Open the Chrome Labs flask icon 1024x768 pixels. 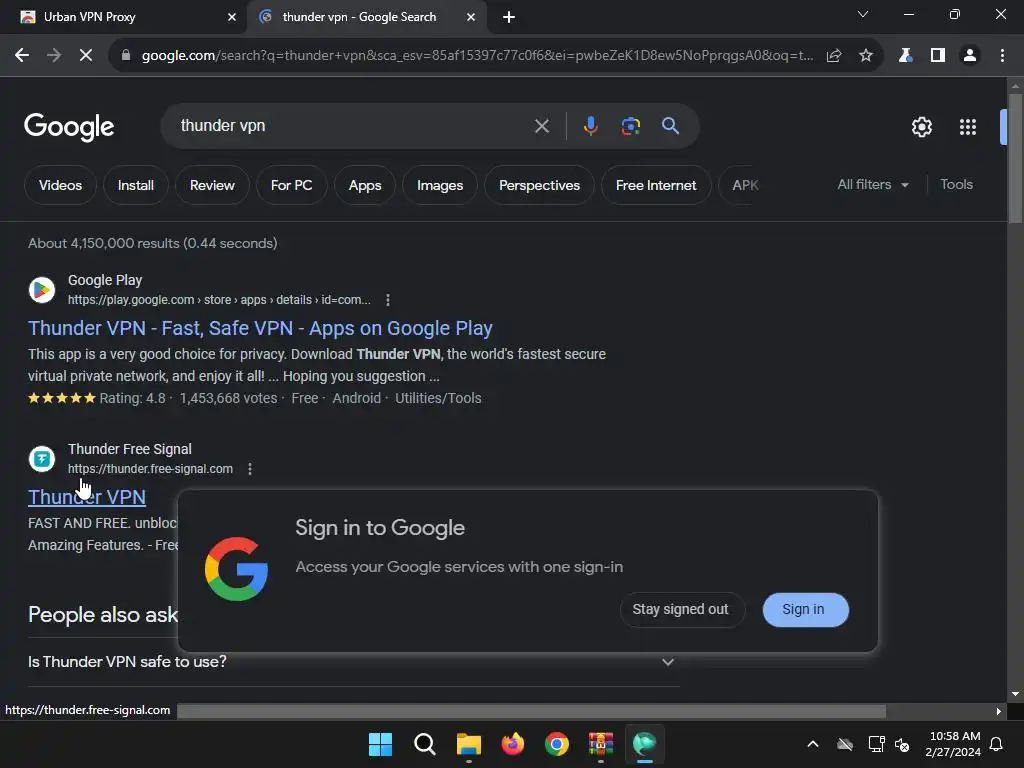tap(905, 56)
